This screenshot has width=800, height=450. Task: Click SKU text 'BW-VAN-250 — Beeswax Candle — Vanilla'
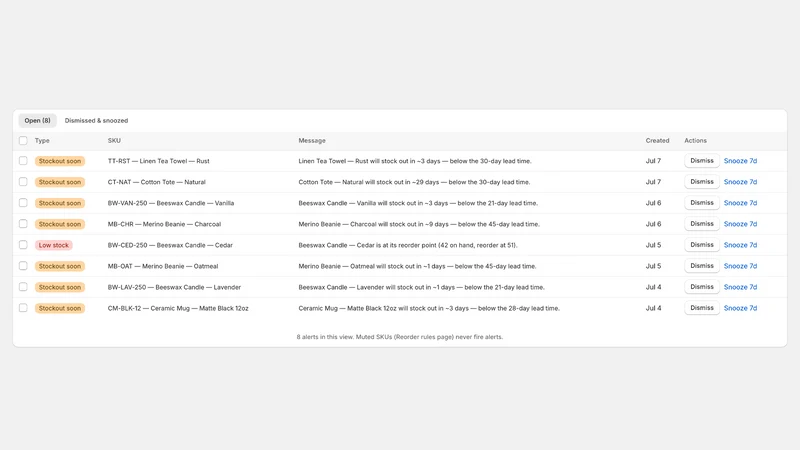point(171,203)
